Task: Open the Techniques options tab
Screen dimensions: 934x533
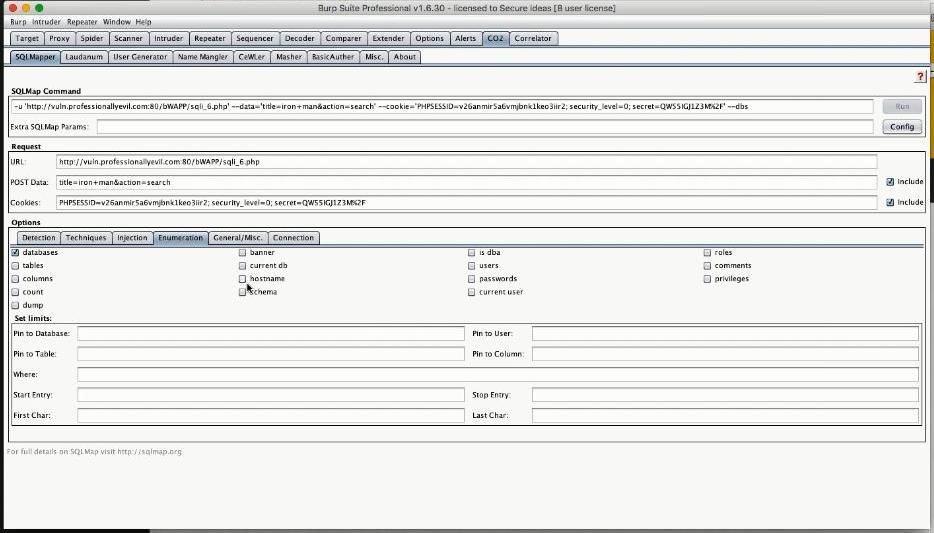Action: 86,238
